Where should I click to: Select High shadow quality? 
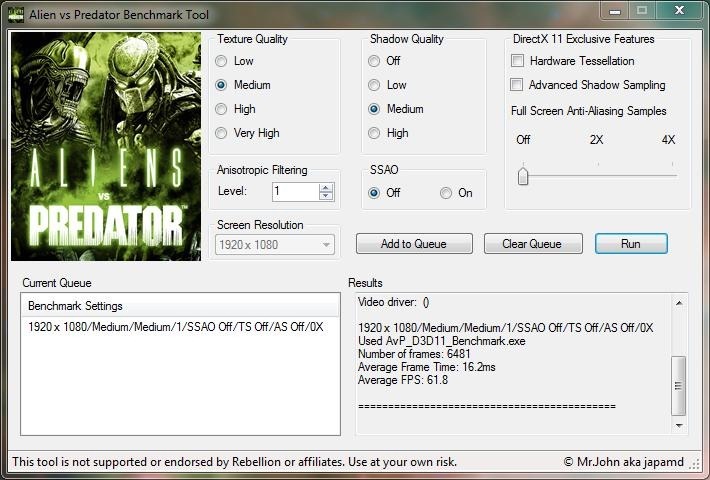point(375,133)
